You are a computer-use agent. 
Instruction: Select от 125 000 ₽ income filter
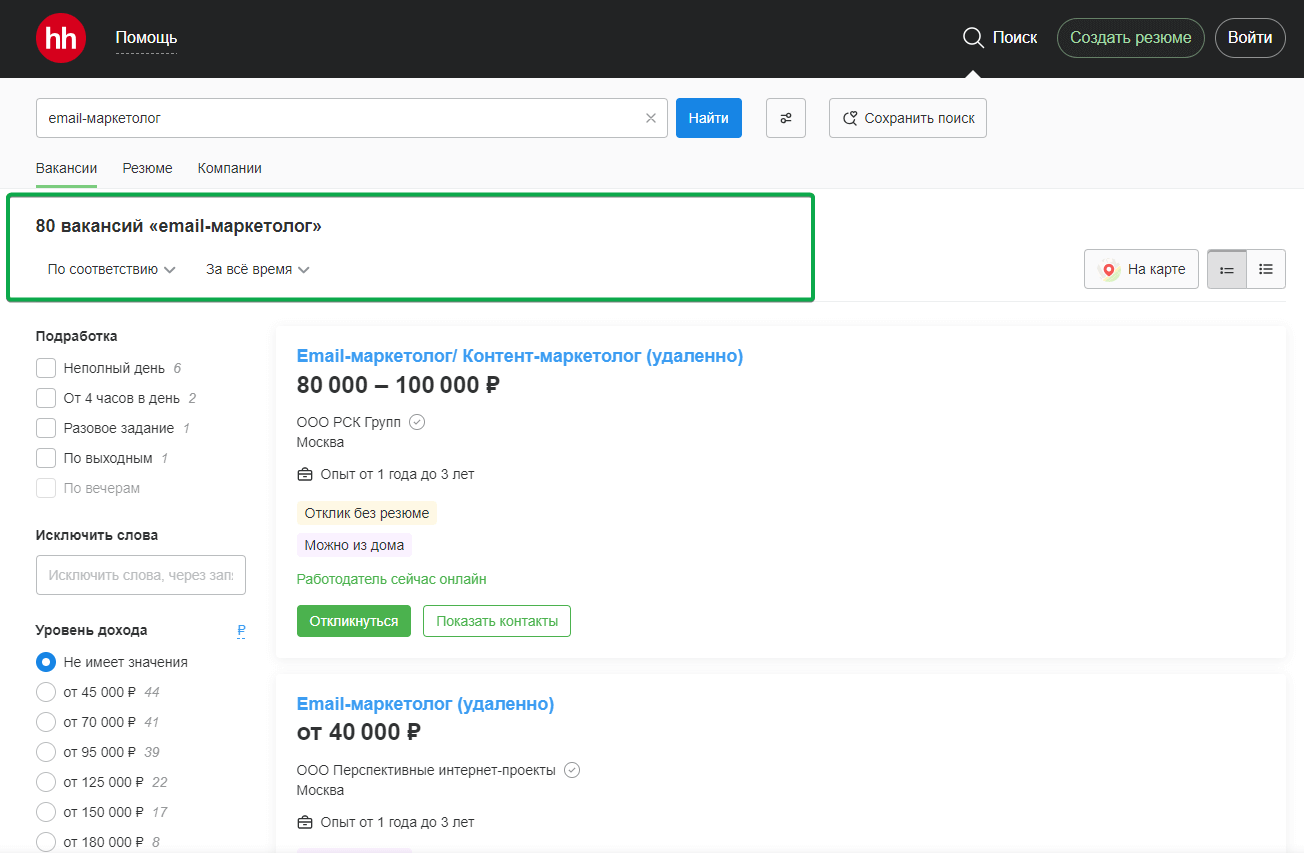click(46, 782)
